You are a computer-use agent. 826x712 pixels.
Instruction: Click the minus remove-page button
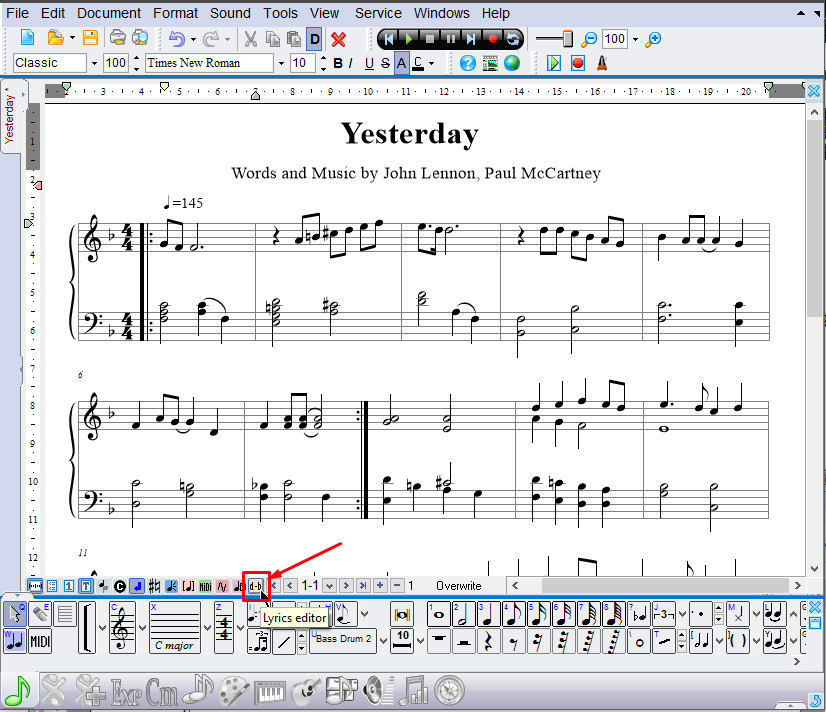point(397,585)
